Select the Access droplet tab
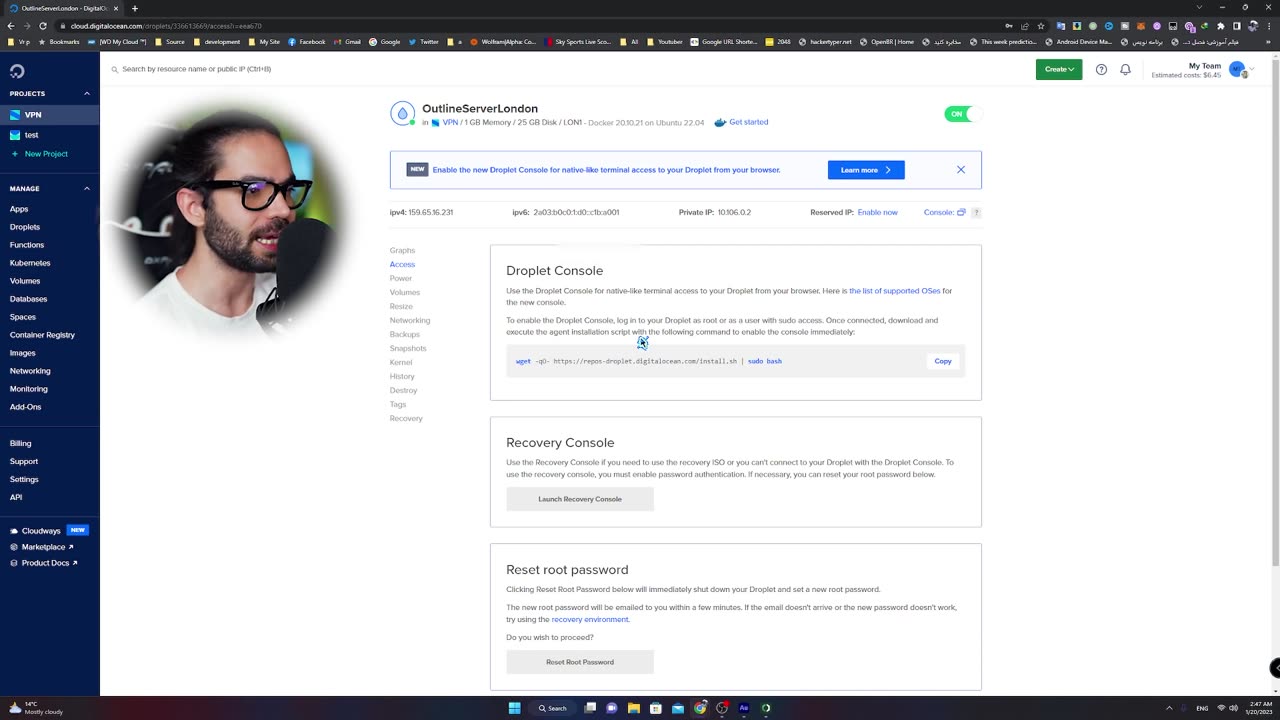 pyautogui.click(x=402, y=264)
